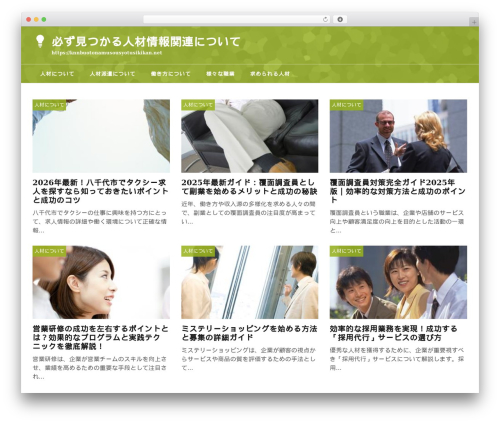The width and height of the screenshot is (500, 423).
Task: Focus the browser address bar
Action: 237,19
